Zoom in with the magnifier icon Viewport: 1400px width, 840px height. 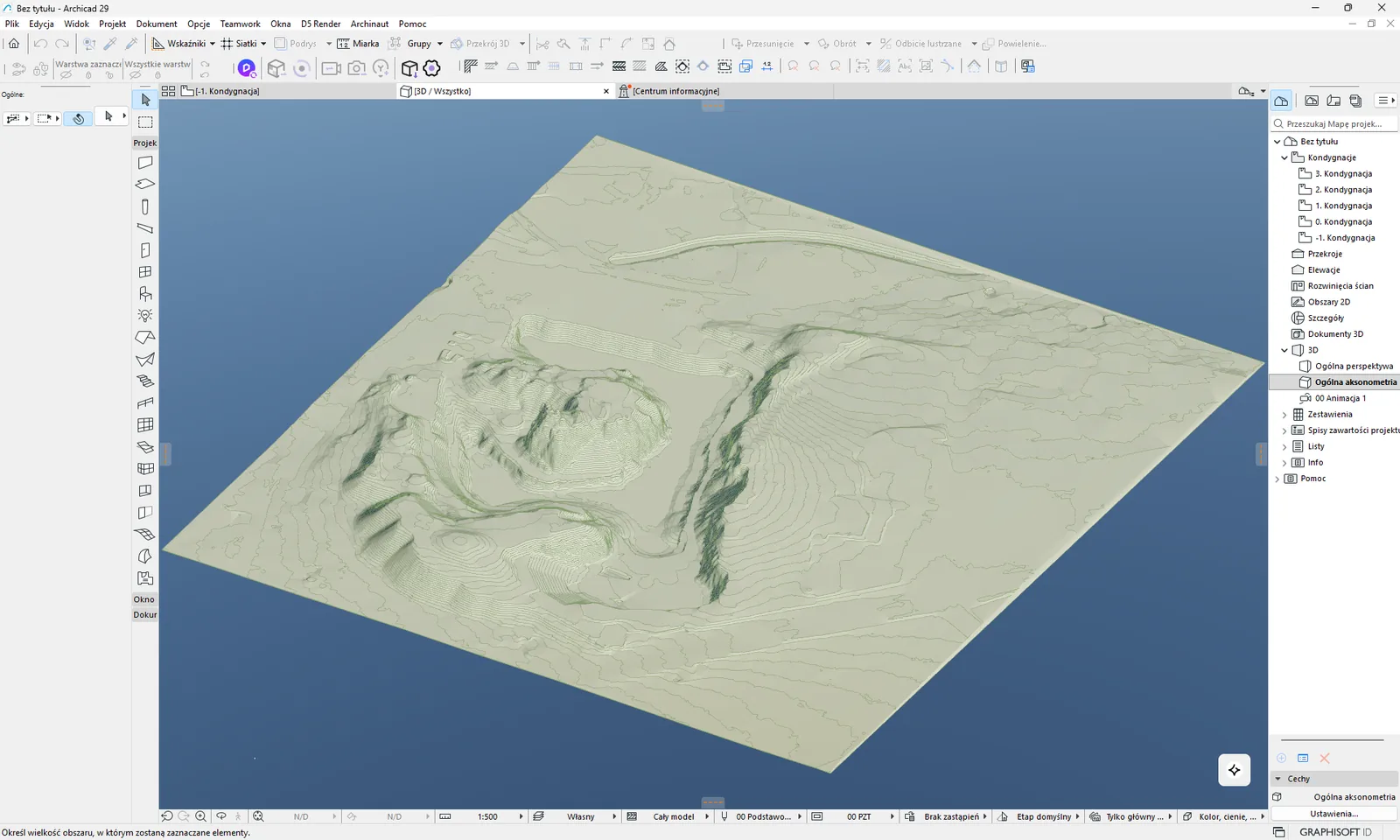click(200, 816)
